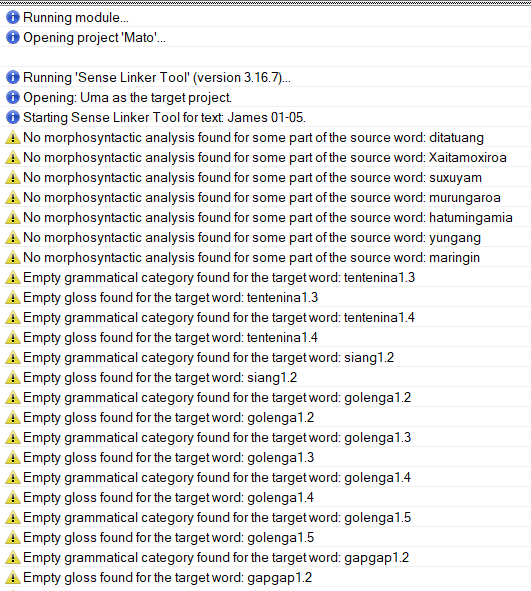Click warning icon for empty gloss tentenina1.4
The width and height of the screenshot is (531, 591).
13,337
